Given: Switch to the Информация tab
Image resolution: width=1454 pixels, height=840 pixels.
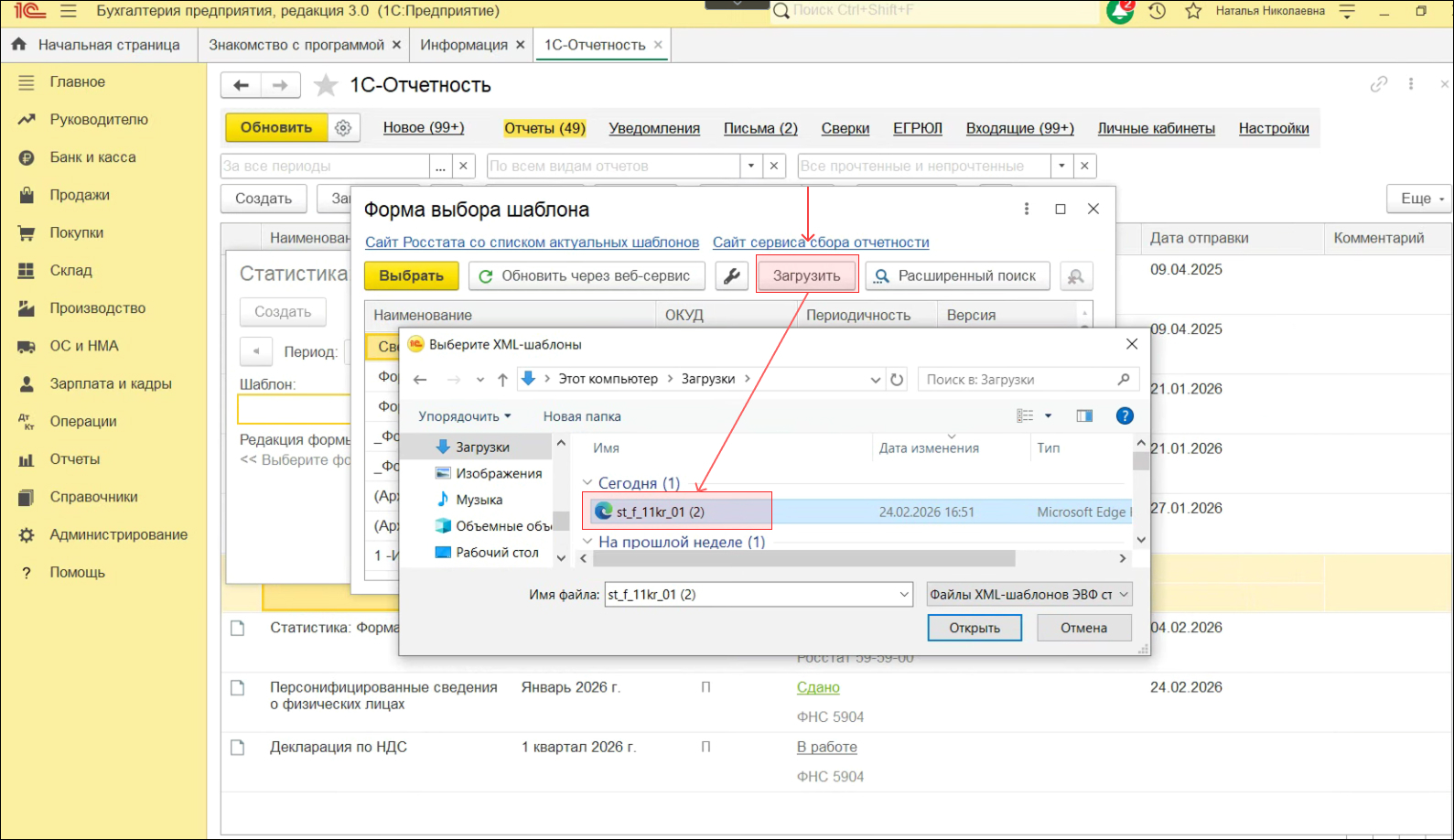Looking at the screenshot, I should click(x=464, y=45).
